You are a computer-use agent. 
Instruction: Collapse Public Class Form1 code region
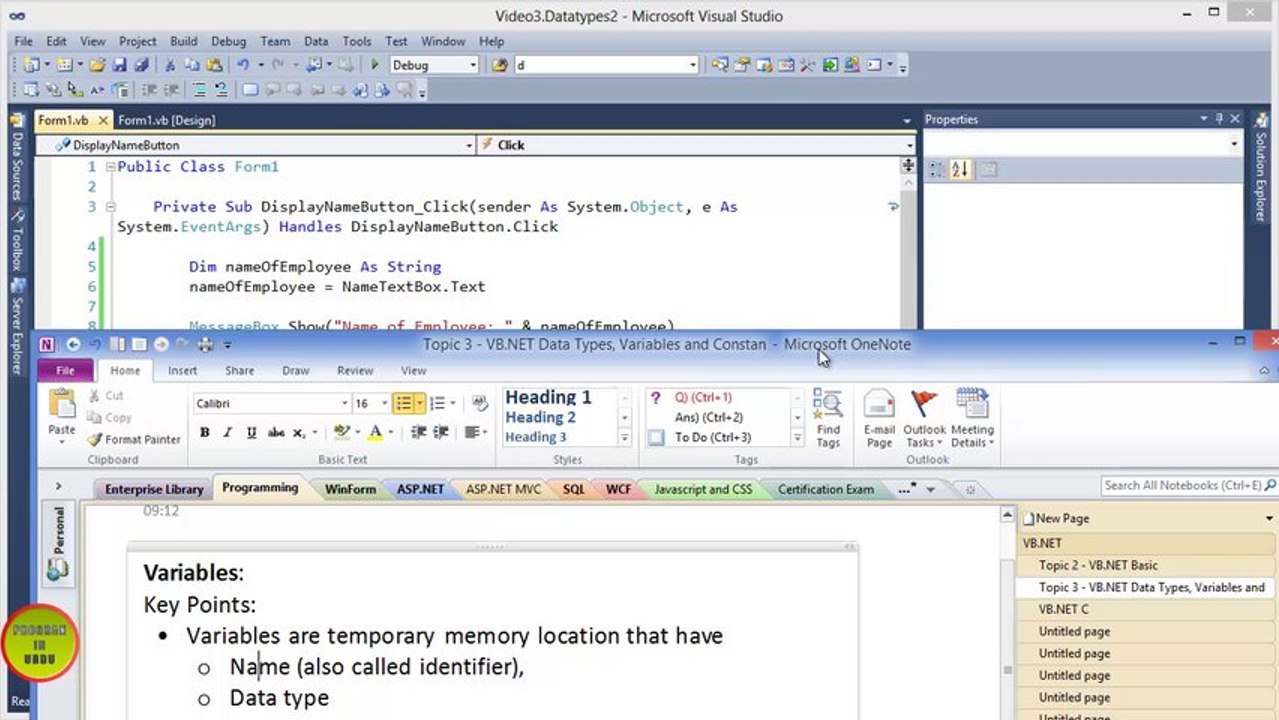click(x=111, y=167)
